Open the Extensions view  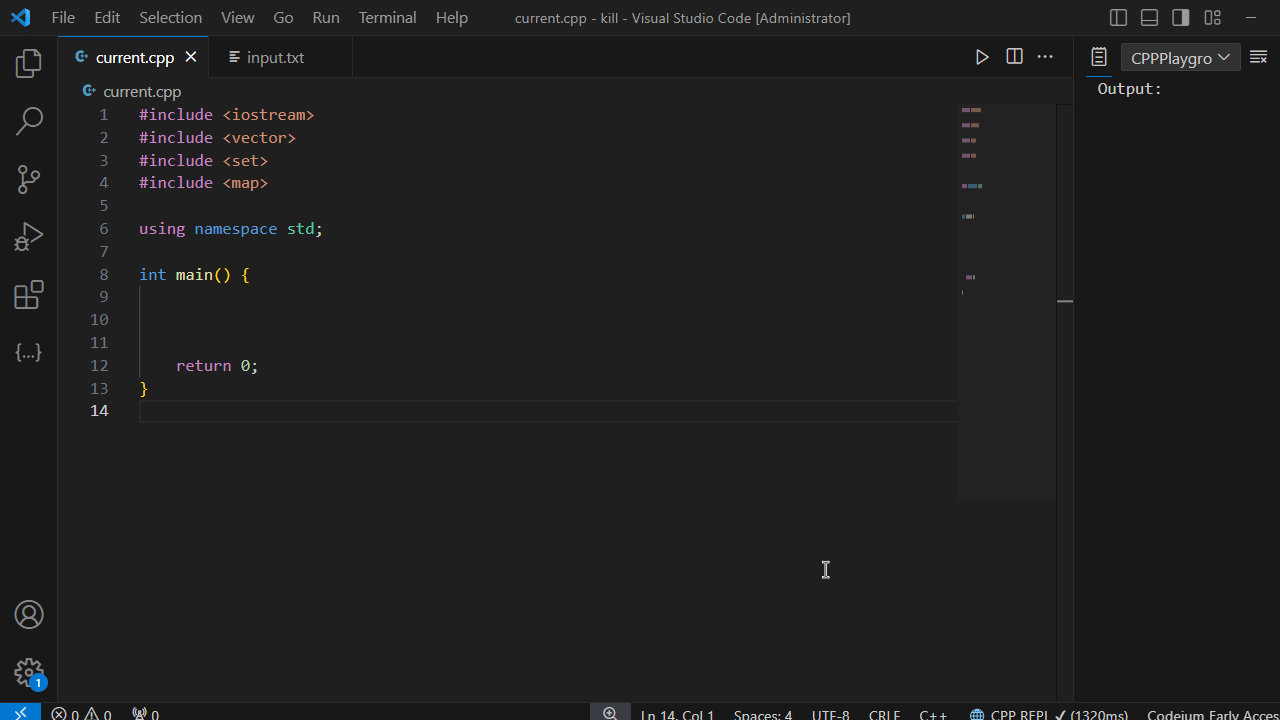point(29,295)
